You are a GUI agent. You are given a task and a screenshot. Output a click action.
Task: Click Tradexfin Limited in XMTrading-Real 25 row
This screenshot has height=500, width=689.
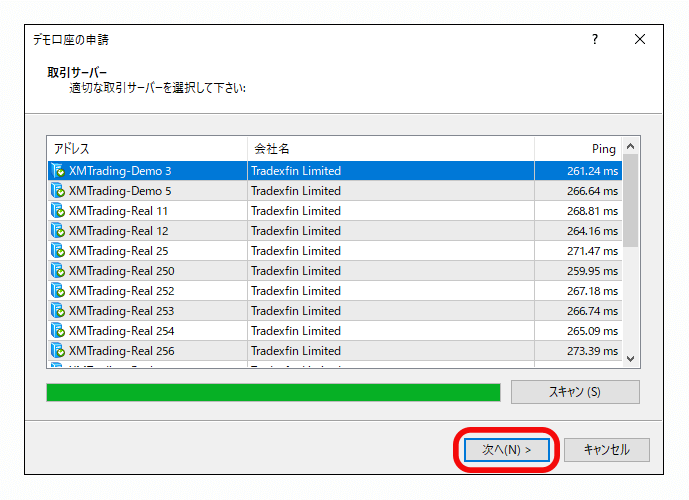(x=296, y=251)
